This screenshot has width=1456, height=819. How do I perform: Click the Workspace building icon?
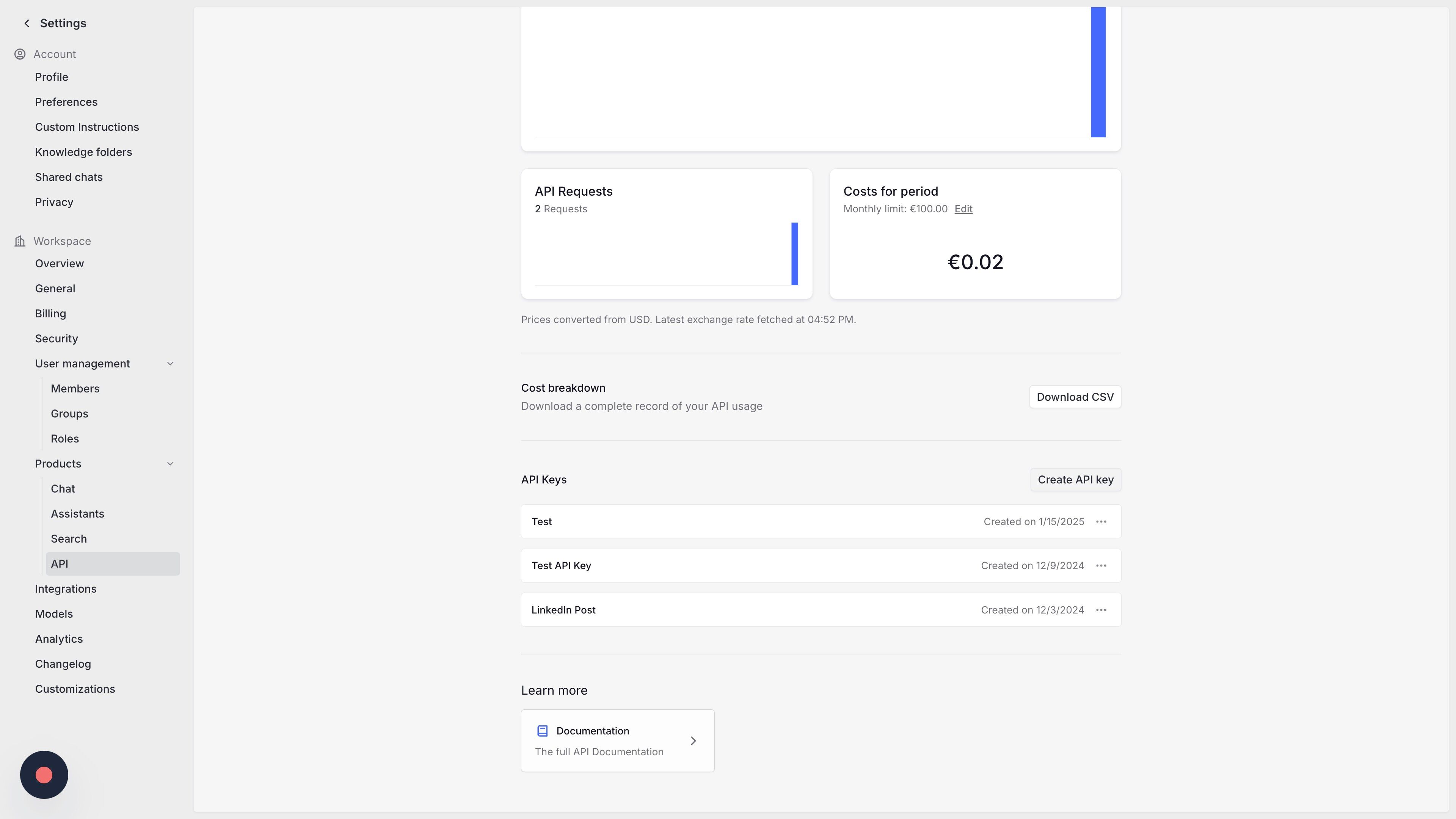(20, 242)
